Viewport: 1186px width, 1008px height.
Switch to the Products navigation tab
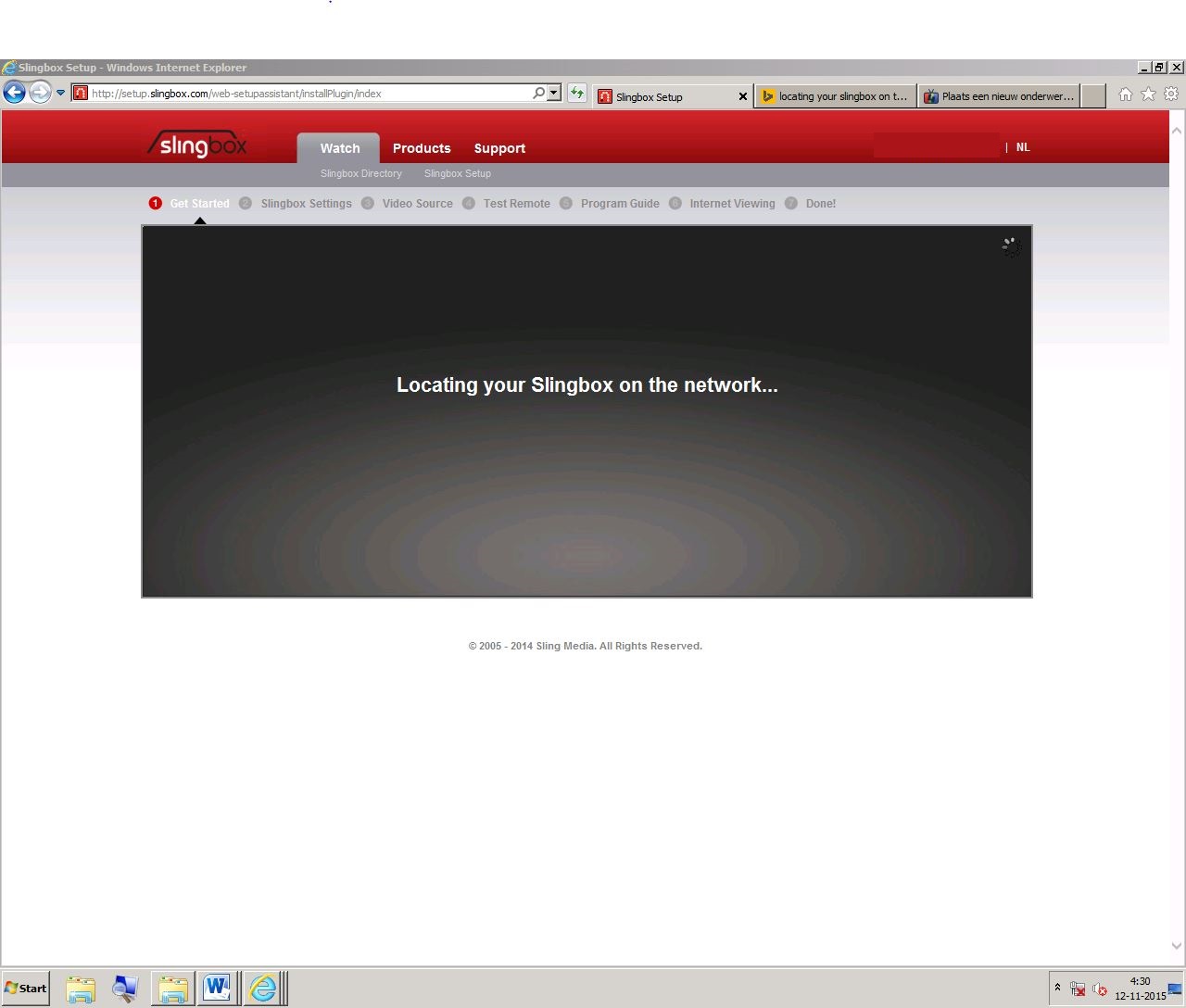421,148
